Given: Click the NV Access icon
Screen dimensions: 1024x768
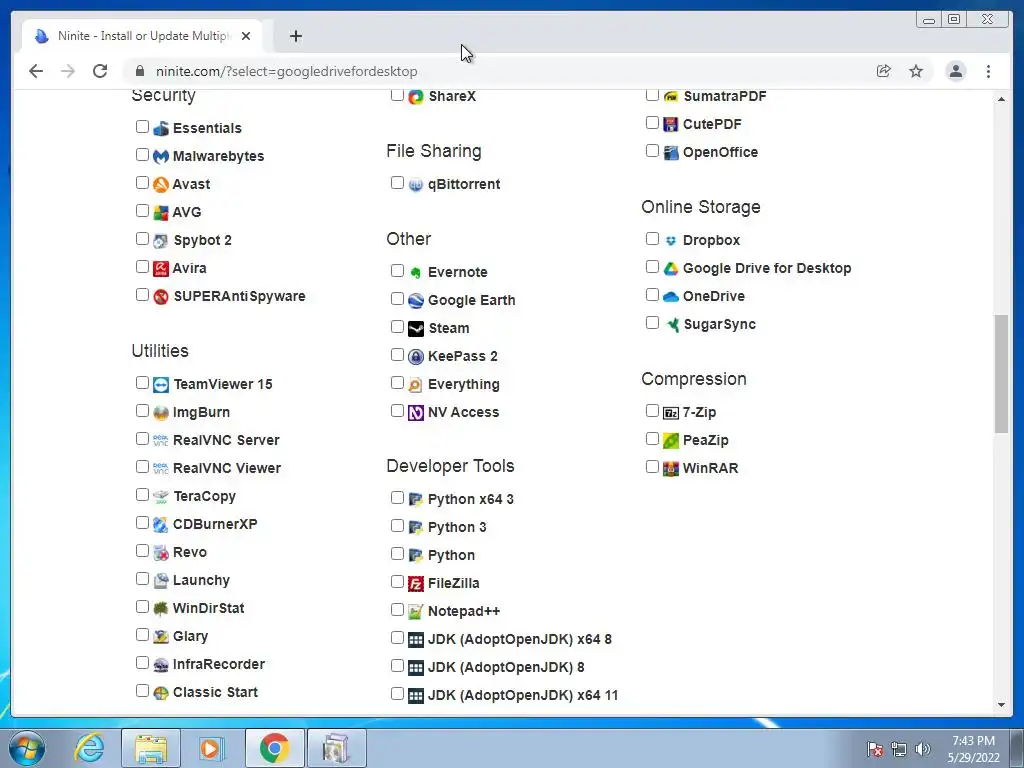Looking at the screenshot, I should (x=416, y=413).
